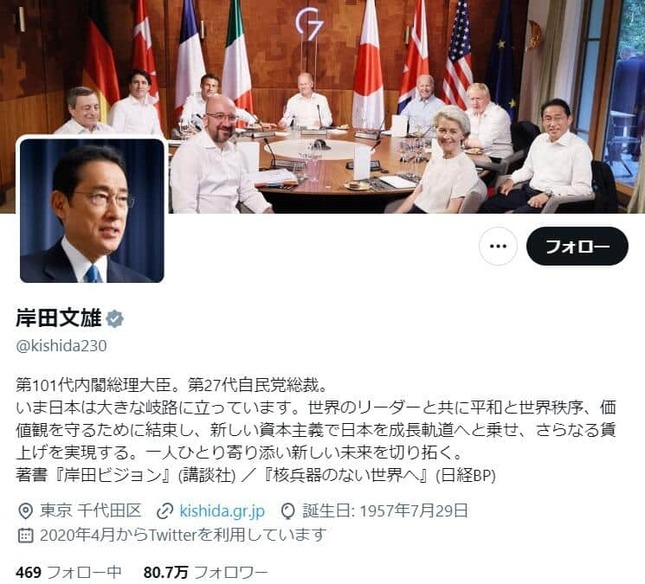Click the verified badge next to 岸田文雄
Image resolution: width=645 pixels, height=584 pixels.
[x=115, y=319]
